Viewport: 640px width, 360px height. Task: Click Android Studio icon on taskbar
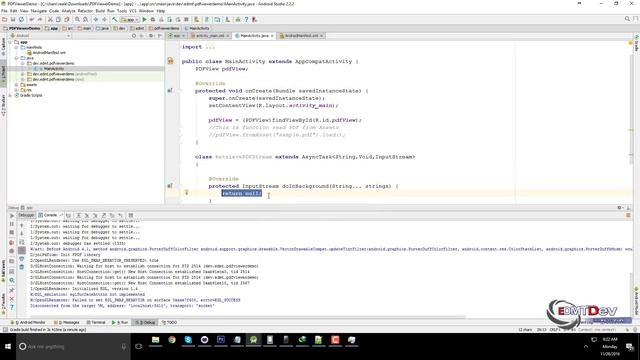point(253,340)
